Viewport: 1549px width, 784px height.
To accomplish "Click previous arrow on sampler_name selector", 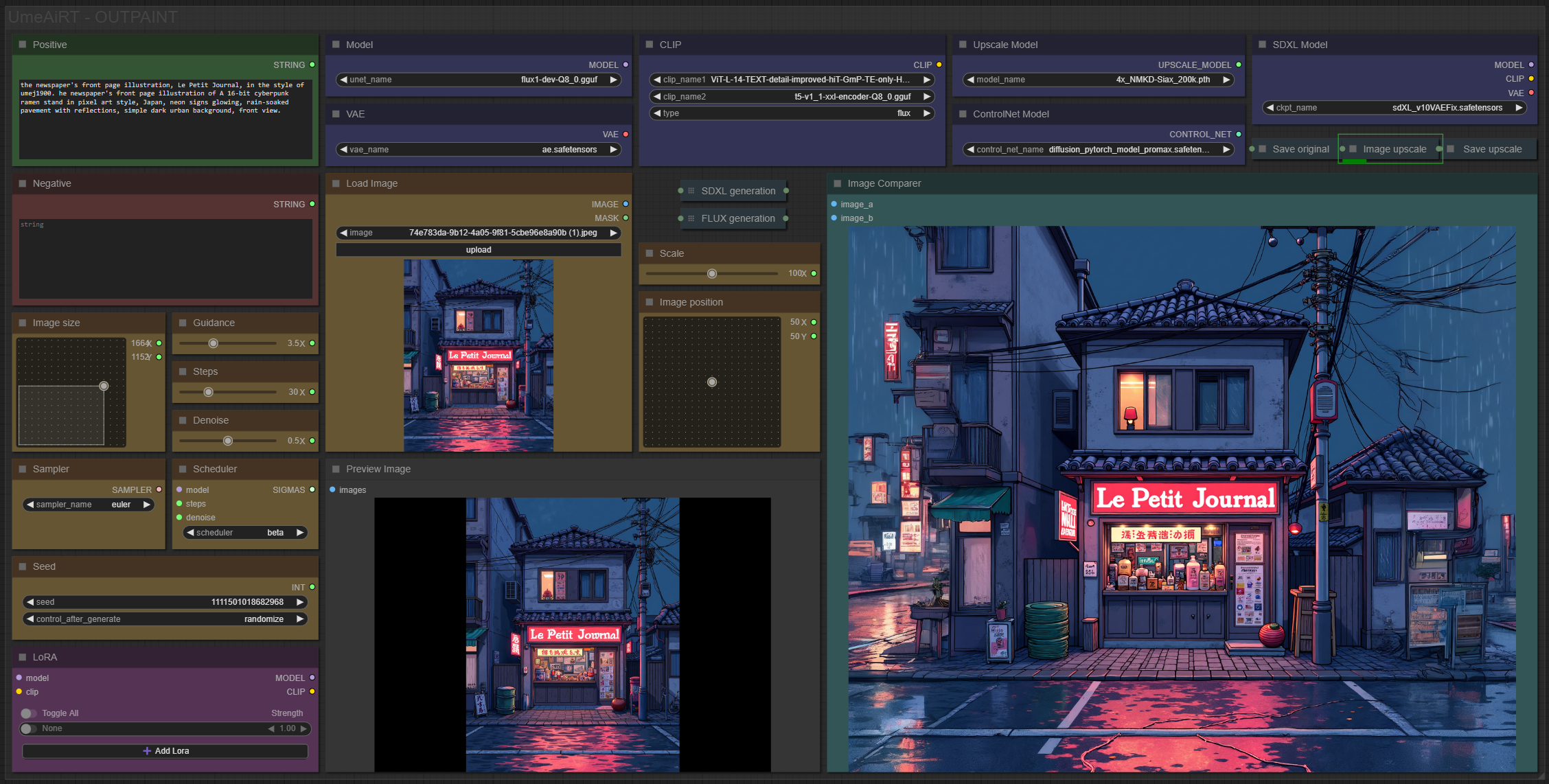I will pyautogui.click(x=30, y=505).
